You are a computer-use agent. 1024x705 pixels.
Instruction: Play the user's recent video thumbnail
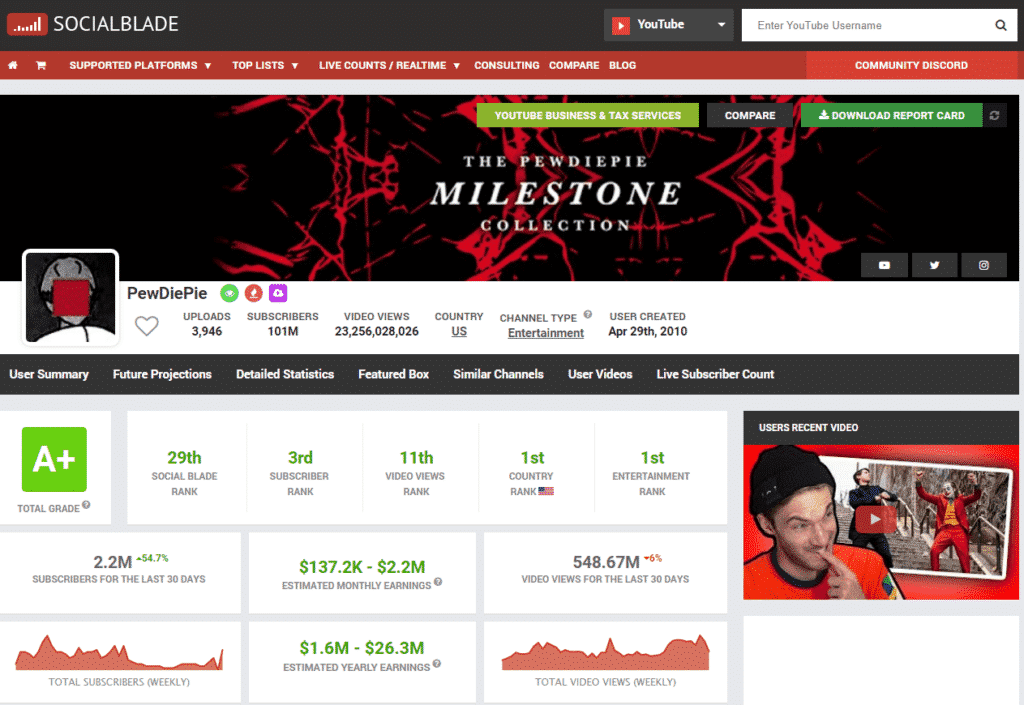(880, 520)
